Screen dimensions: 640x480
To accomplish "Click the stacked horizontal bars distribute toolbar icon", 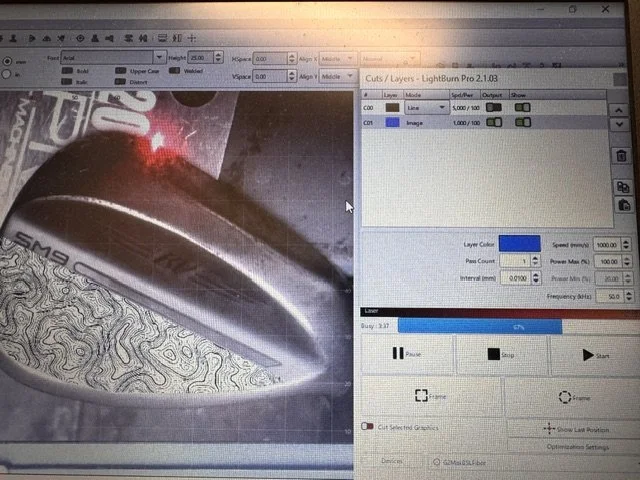I will click(162, 38).
